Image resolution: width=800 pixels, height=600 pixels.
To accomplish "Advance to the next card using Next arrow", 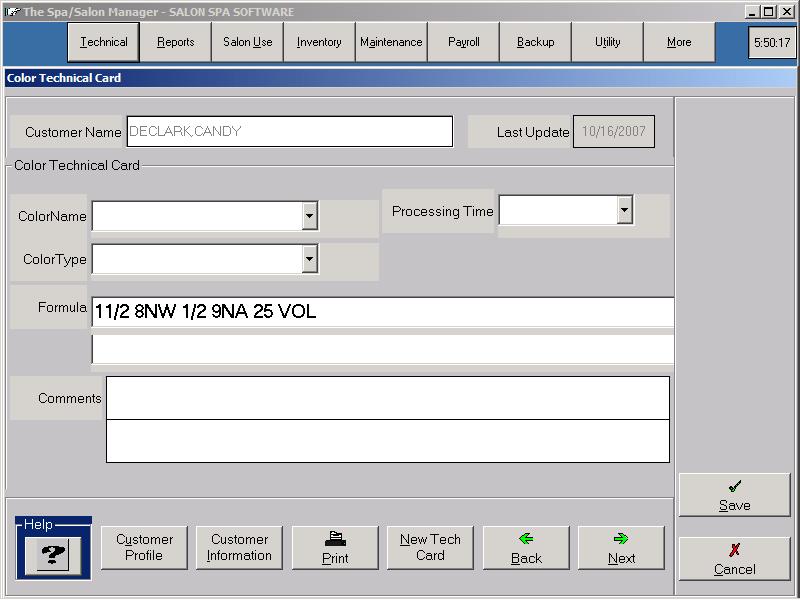I will click(621, 548).
